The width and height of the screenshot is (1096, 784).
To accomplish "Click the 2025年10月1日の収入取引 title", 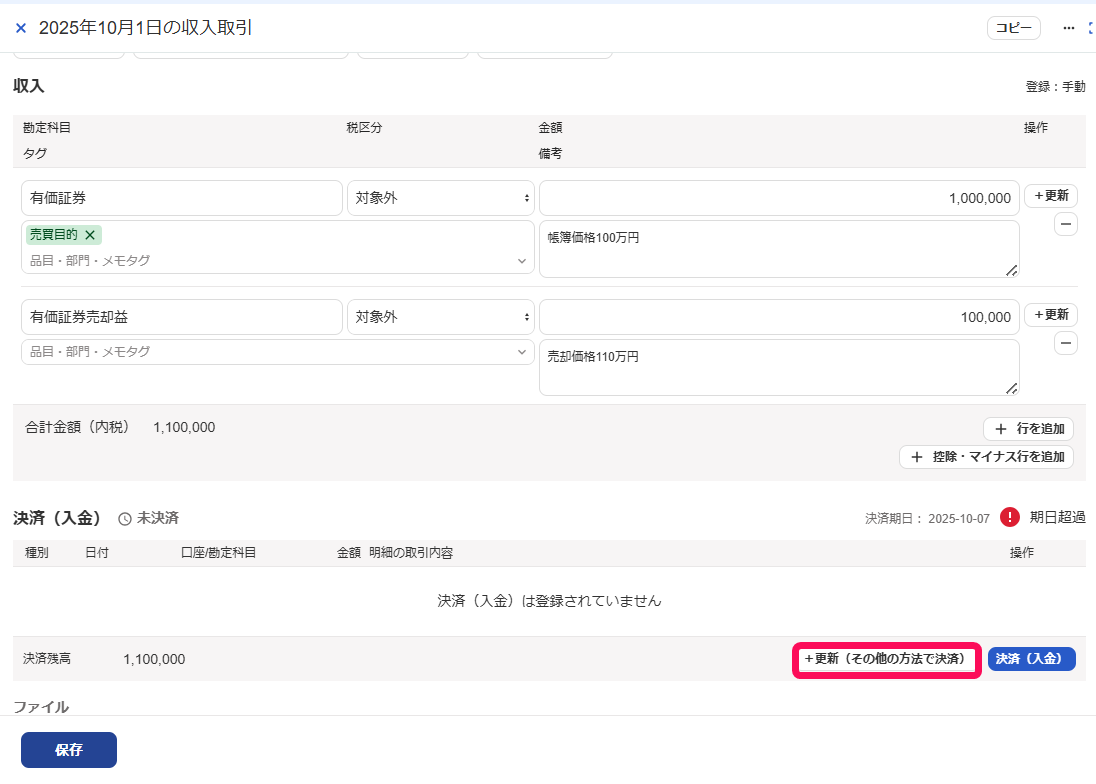I will (145, 28).
